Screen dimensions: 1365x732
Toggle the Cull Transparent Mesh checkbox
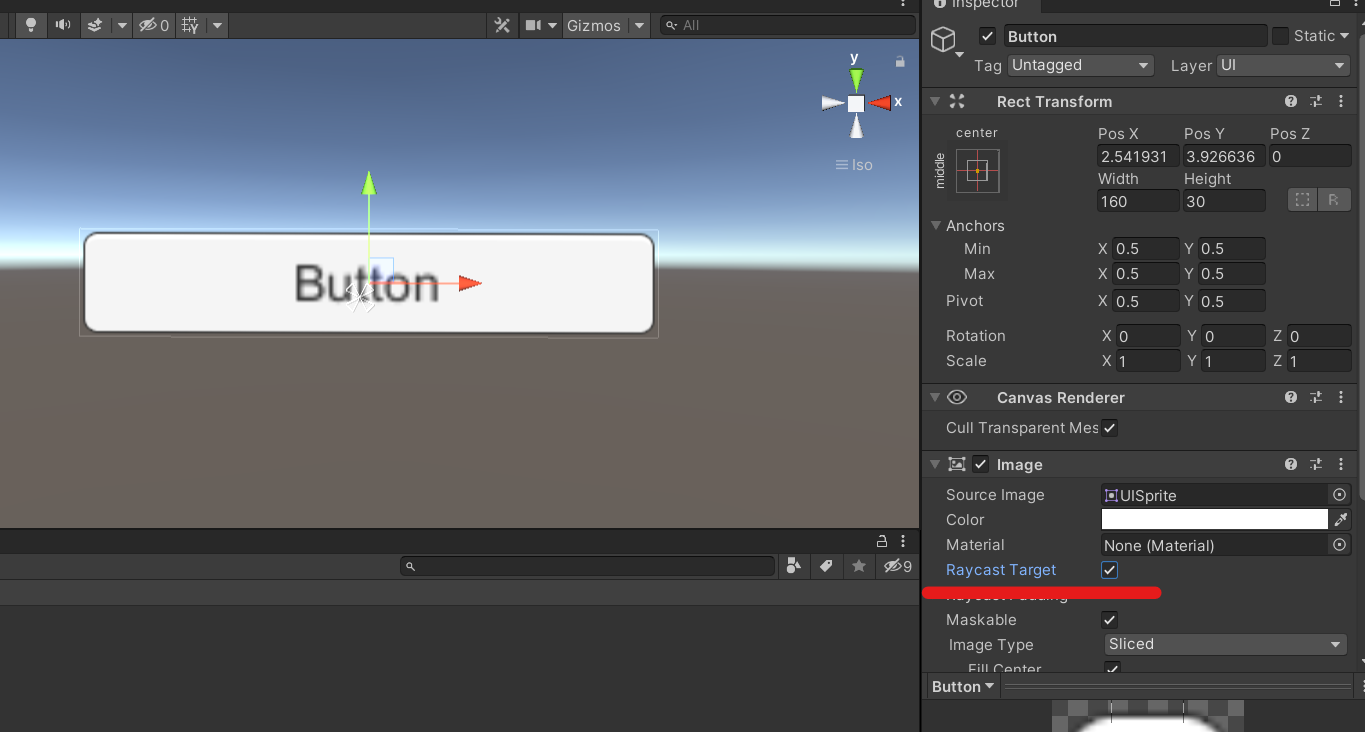(x=1109, y=428)
